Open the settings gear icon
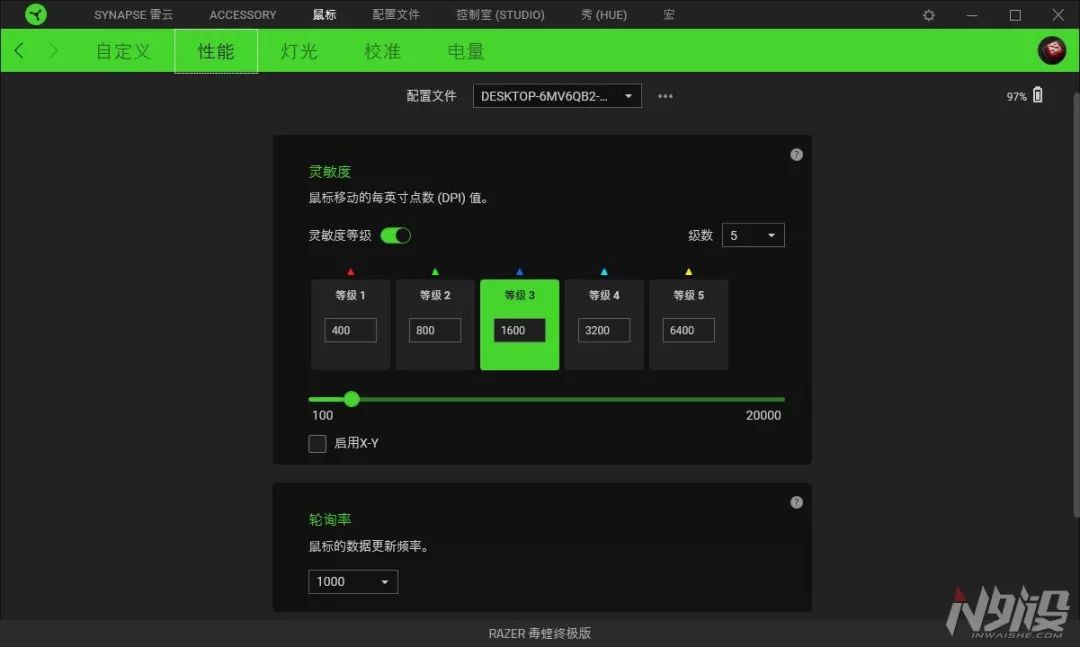1080x647 pixels. 928,15
